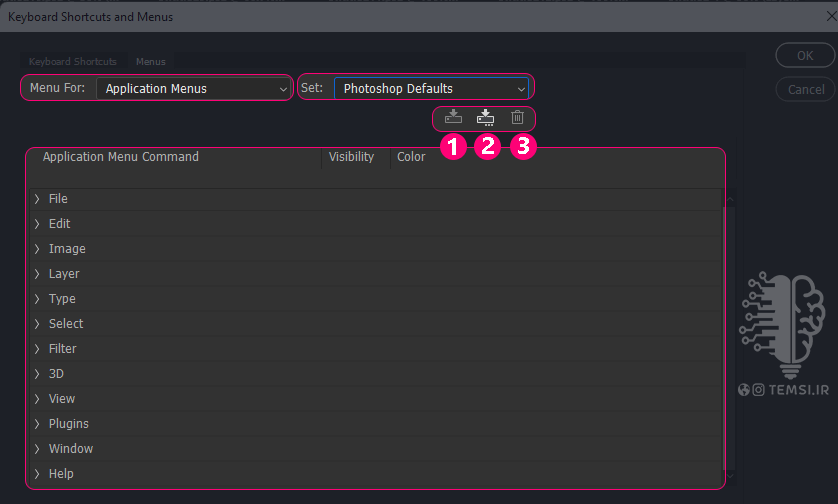Switch to the Menus tab
The image size is (838, 504).
point(151,61)
